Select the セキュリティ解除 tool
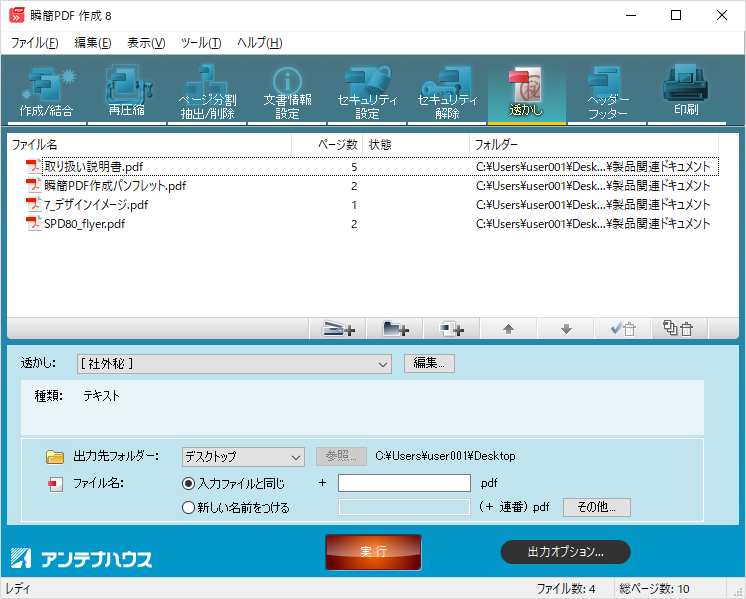This screenshot has height=599, width=746. coord(447,91)
